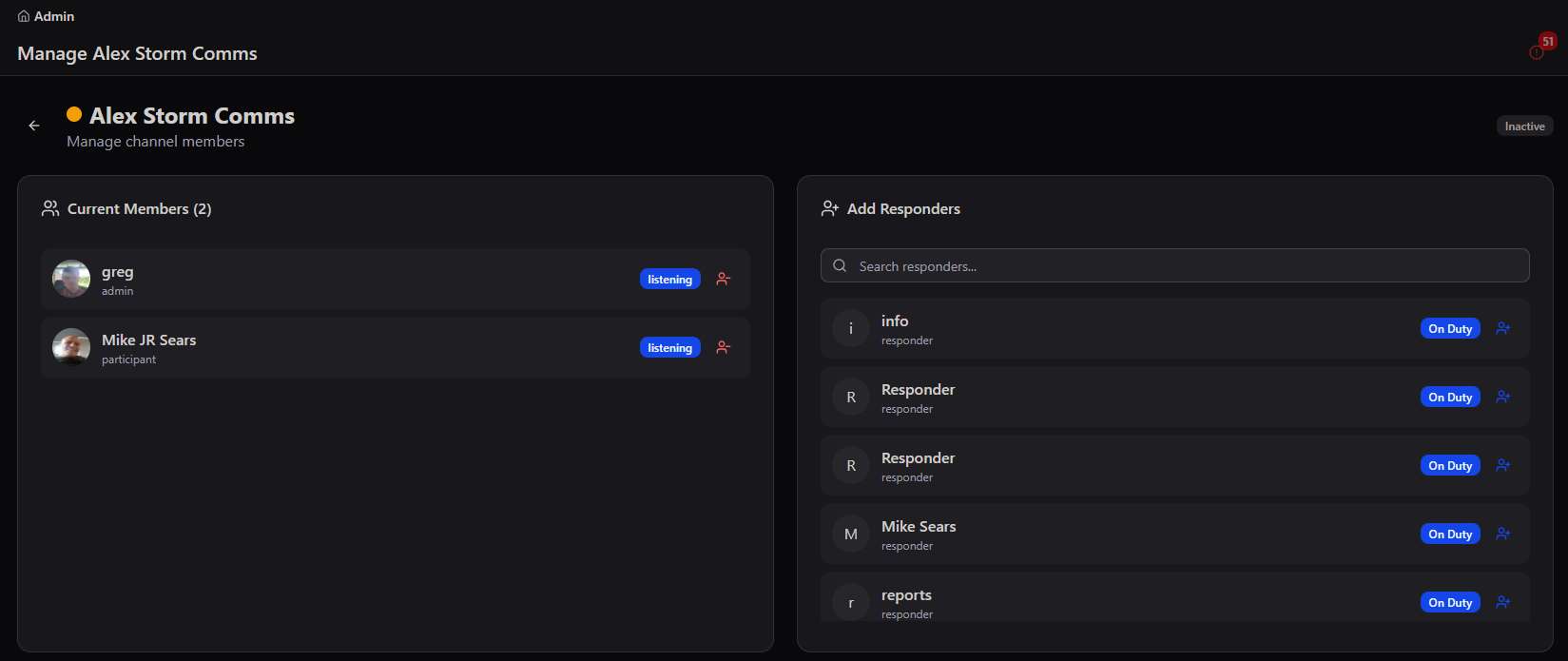Click the "i" avatar of the info responder

point(851,328)
